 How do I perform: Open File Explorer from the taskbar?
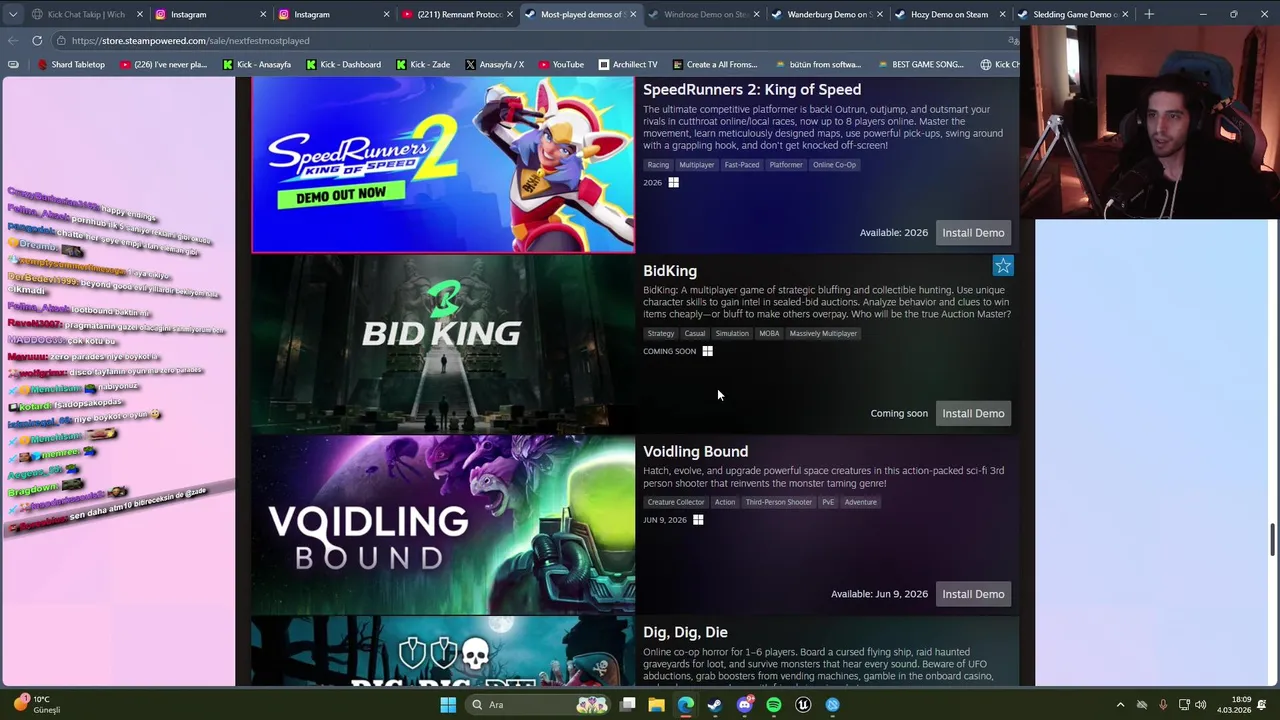pyautogui.click(x=656, y=705)
